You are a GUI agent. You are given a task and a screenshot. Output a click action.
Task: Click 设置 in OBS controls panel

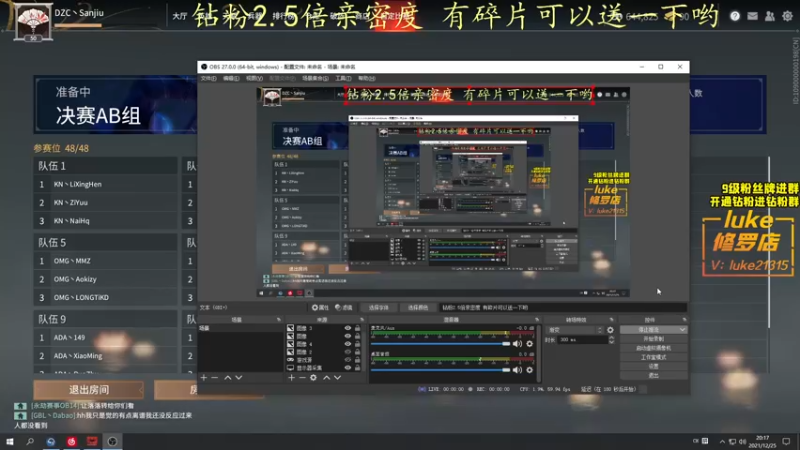point(654,366)
